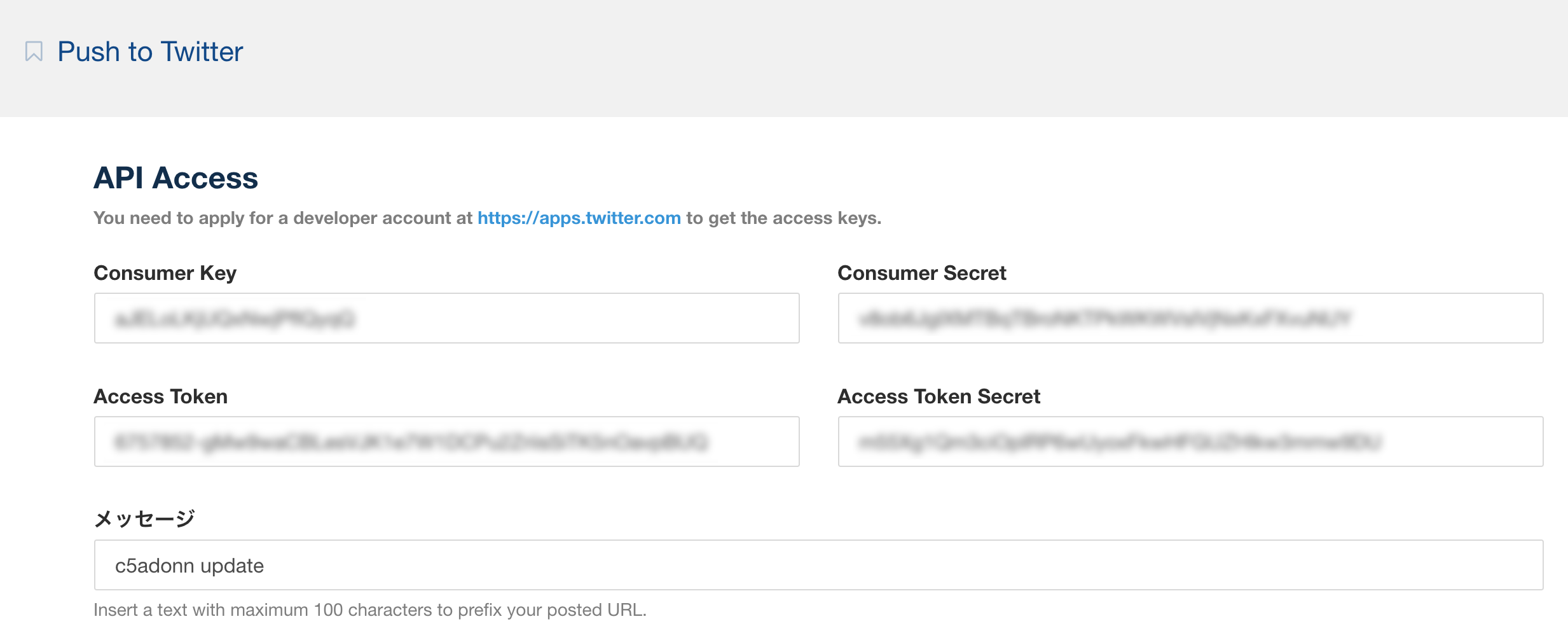Viewport: 1568px width, 640px height.
Task: Click into the メッセージ field containing c5adonn update
Action: coord(818,565)
